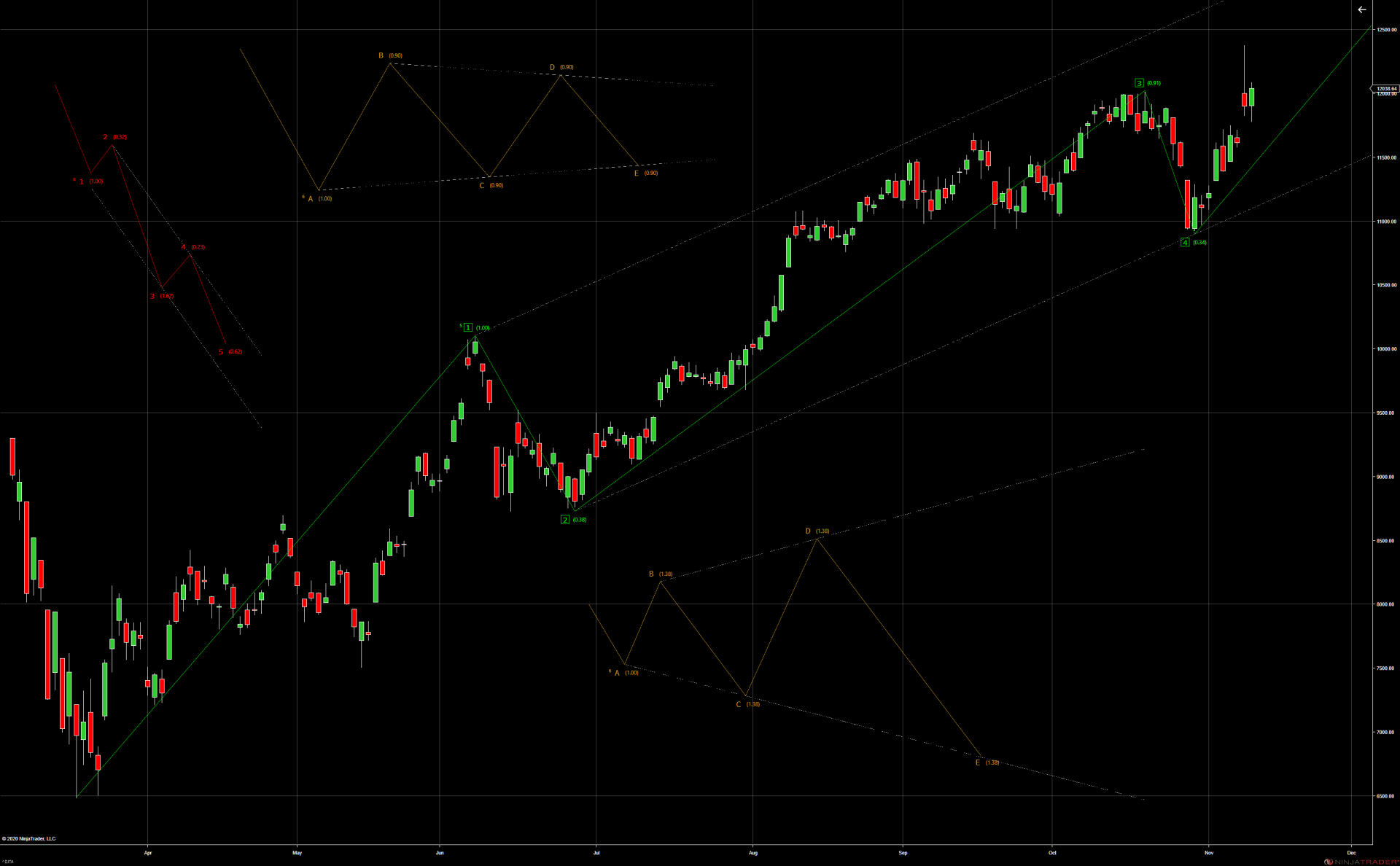Click red wave label 5 (0.62)
The height and width of the screenshot is (866, 1400).
230,352
